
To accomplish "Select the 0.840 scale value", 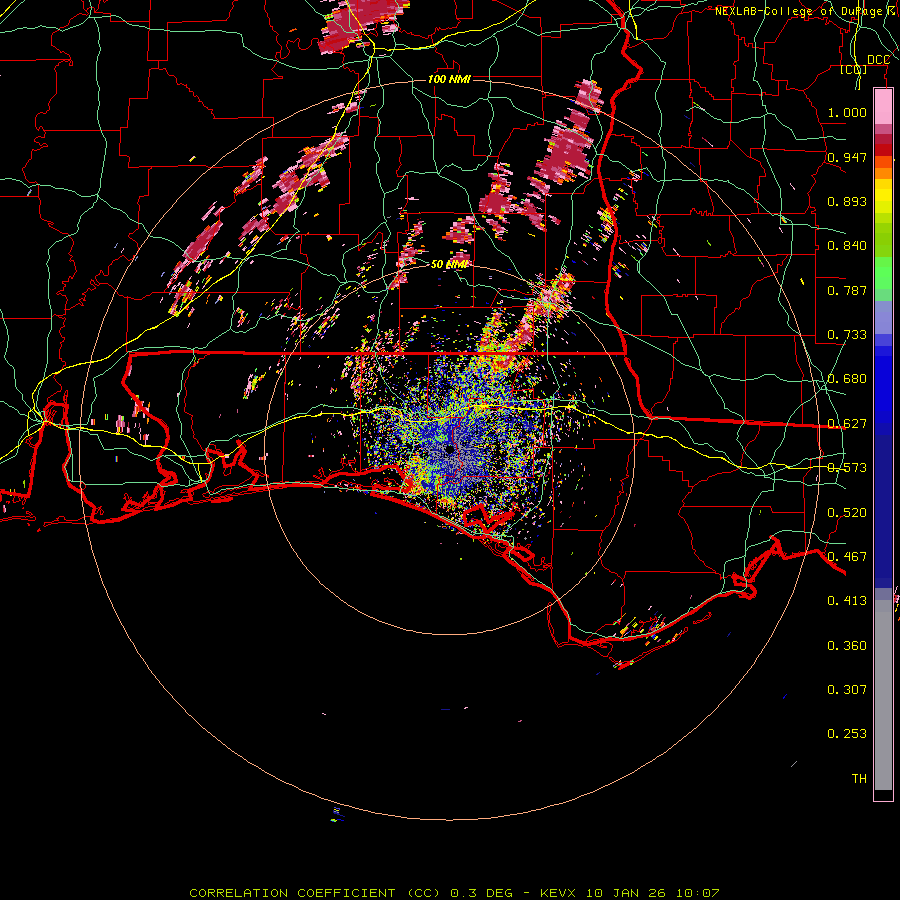I will click(x=847, y=246).
